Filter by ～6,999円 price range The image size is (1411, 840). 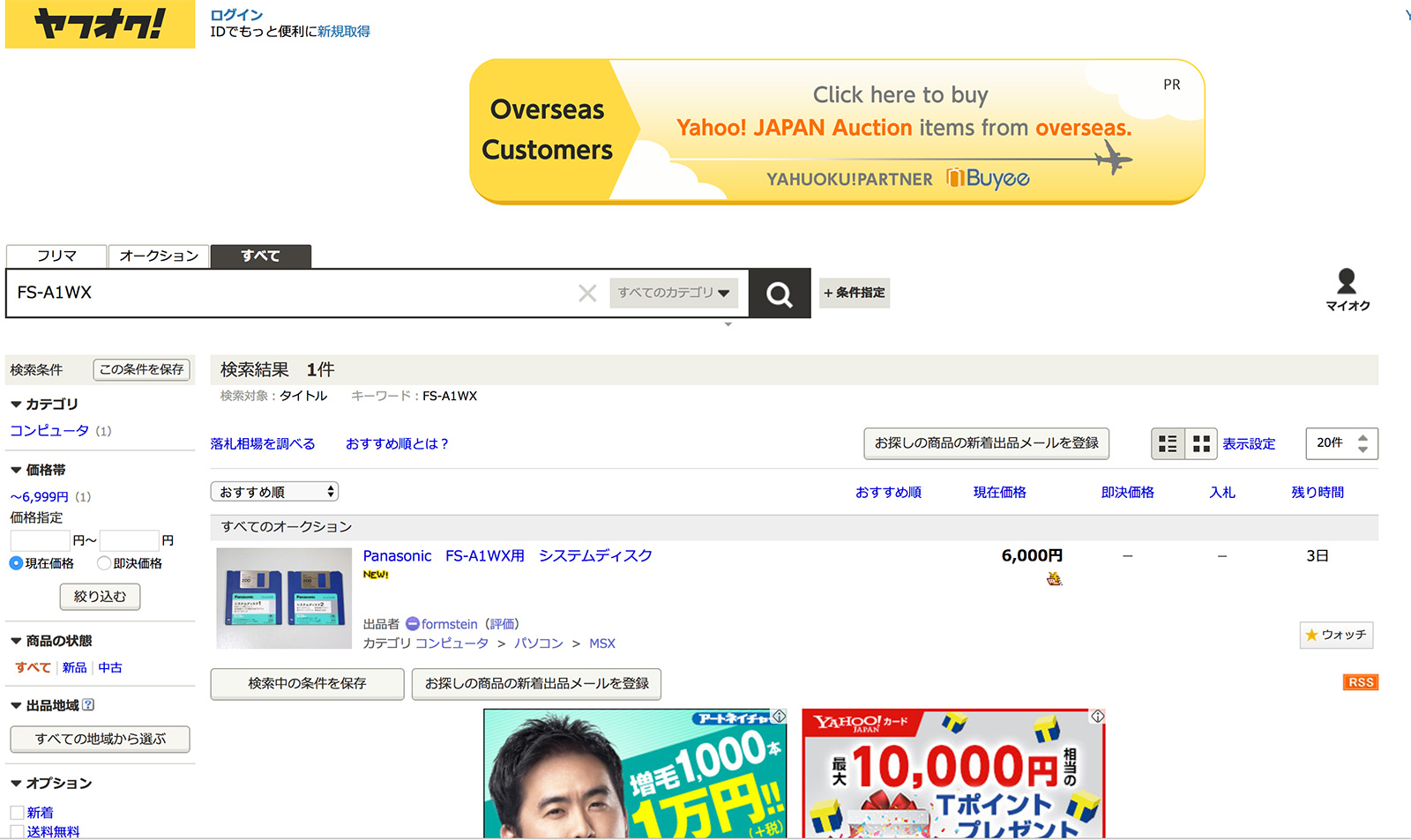(39, 497)
